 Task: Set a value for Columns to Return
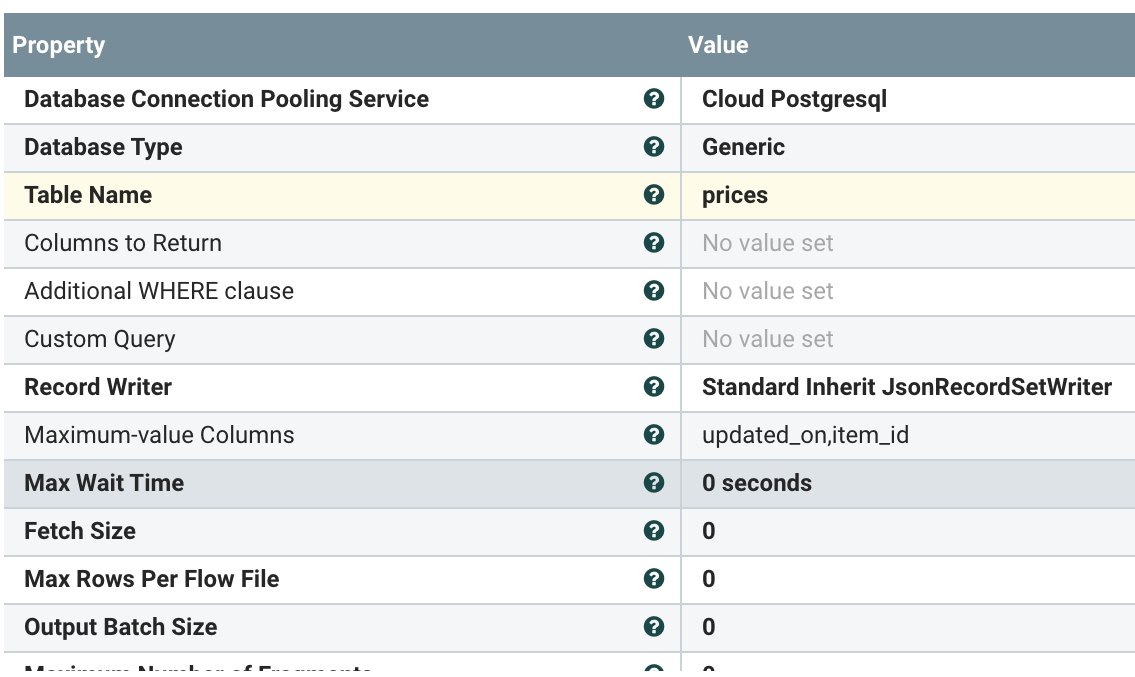[767, 243]
